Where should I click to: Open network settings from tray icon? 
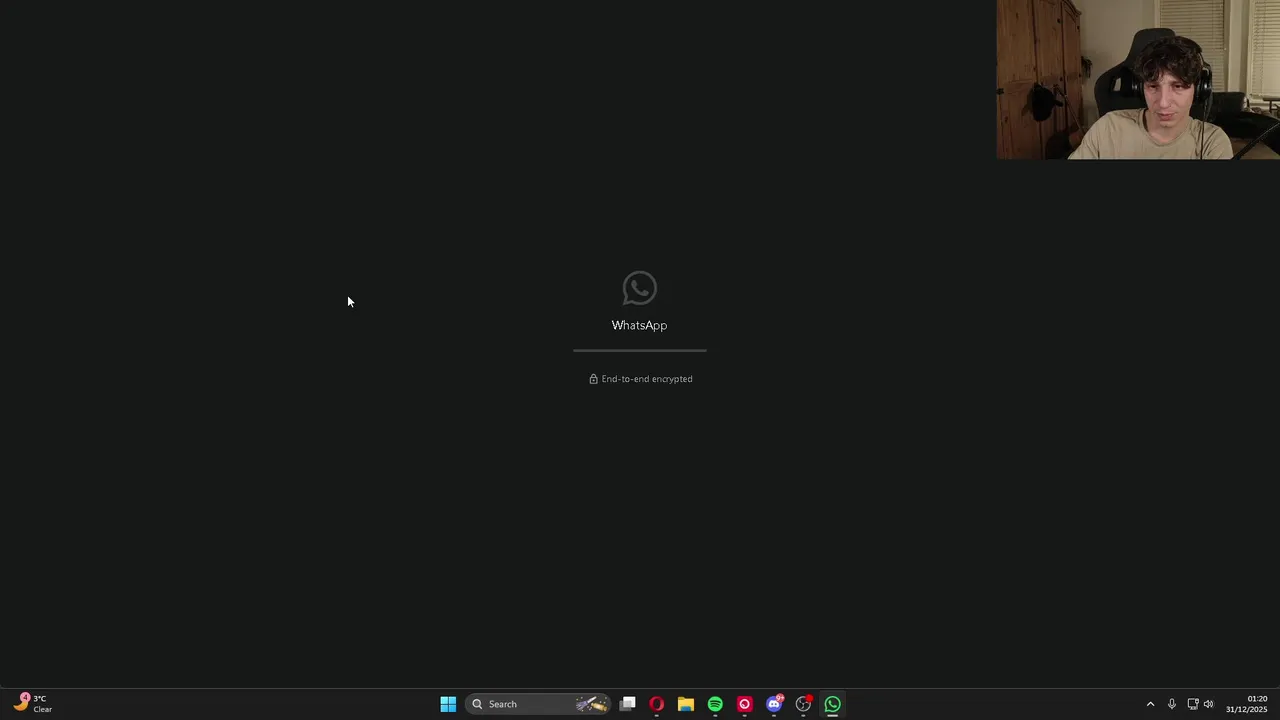tap(1193, 704)
